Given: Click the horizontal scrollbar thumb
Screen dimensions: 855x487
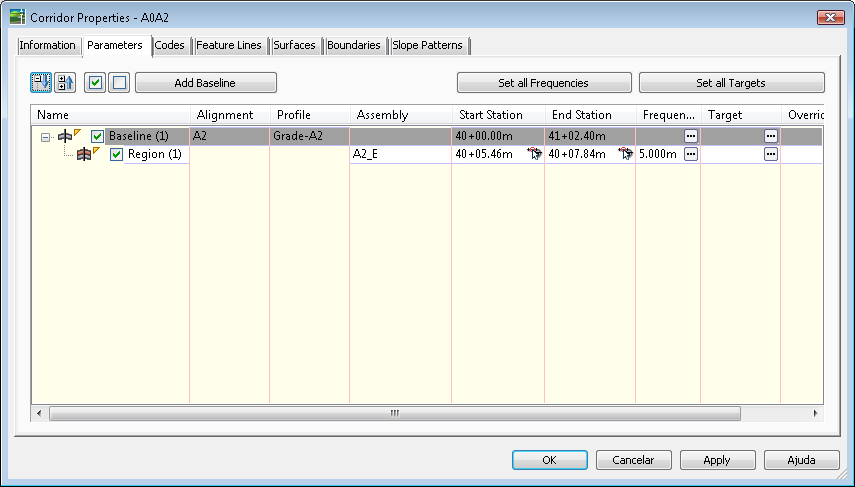Looking at the screenshot, I should tap(395, 413).
